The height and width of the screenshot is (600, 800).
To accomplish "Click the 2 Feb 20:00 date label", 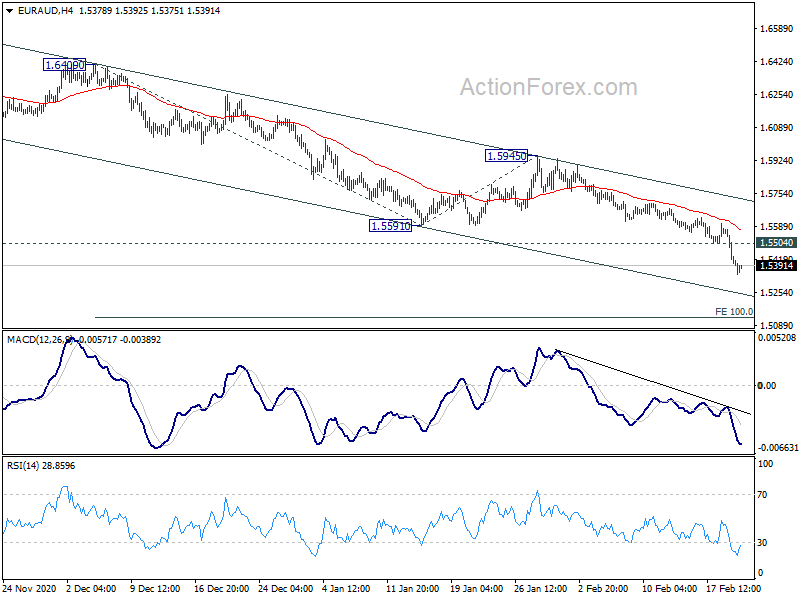I will click(x=603, y=588).
